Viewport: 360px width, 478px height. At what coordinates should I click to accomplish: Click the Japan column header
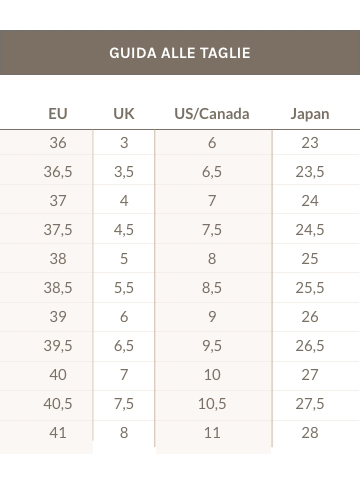click(310, 114)
